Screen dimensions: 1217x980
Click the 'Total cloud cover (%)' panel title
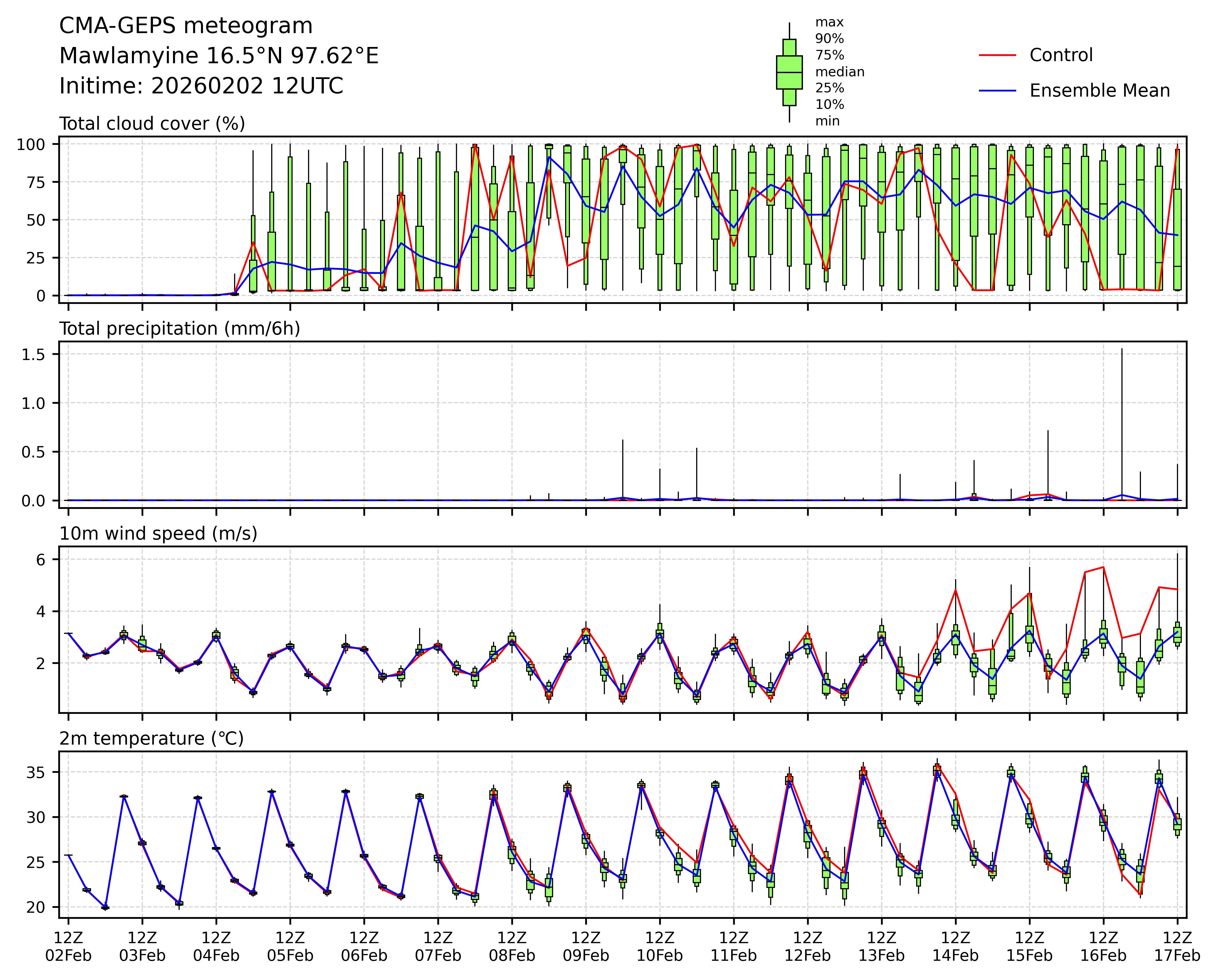tap(152, 124)
